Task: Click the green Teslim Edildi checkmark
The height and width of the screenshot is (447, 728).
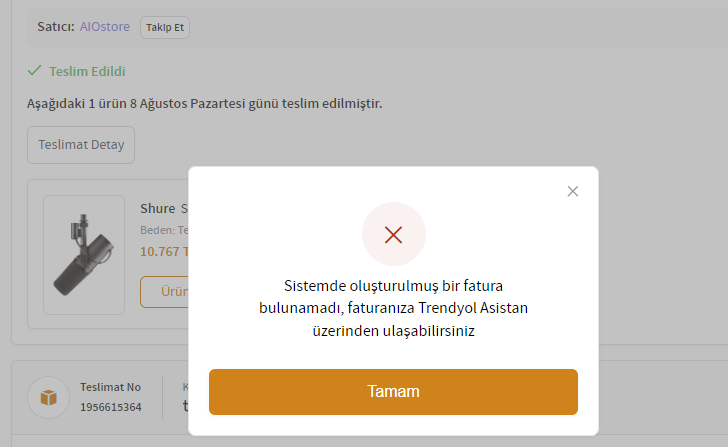Action: click(x=35, y=71)
